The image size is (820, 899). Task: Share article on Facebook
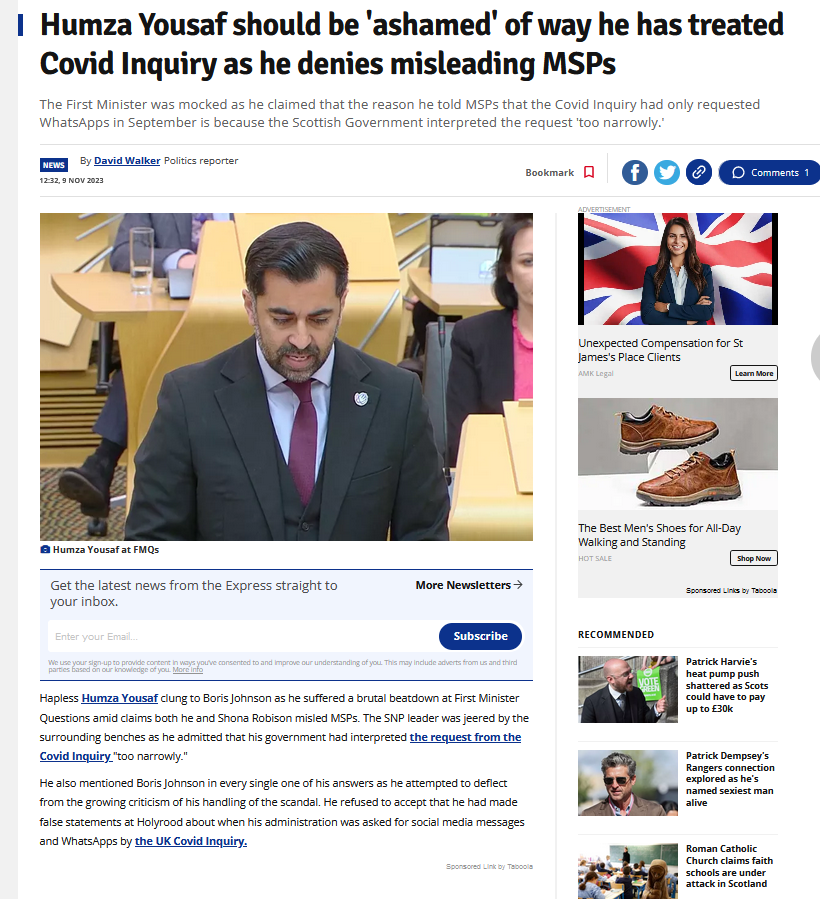(x=634, y=172)
